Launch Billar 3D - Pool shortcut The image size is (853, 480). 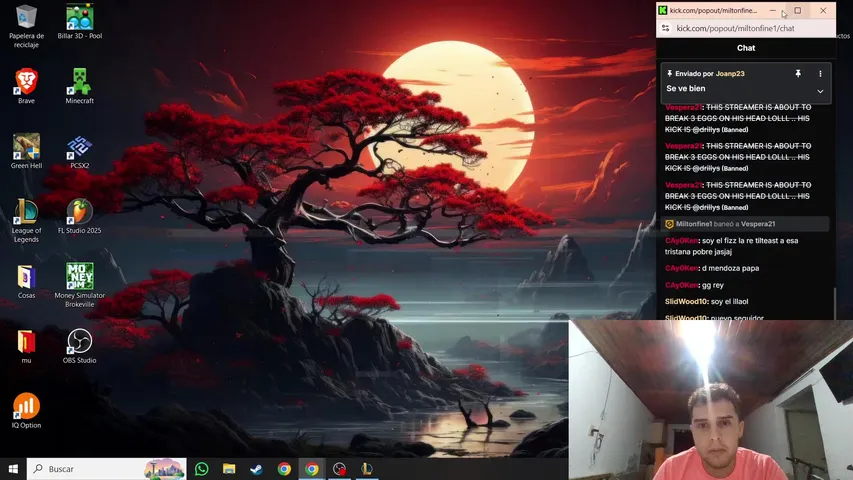tap(79, 22)
